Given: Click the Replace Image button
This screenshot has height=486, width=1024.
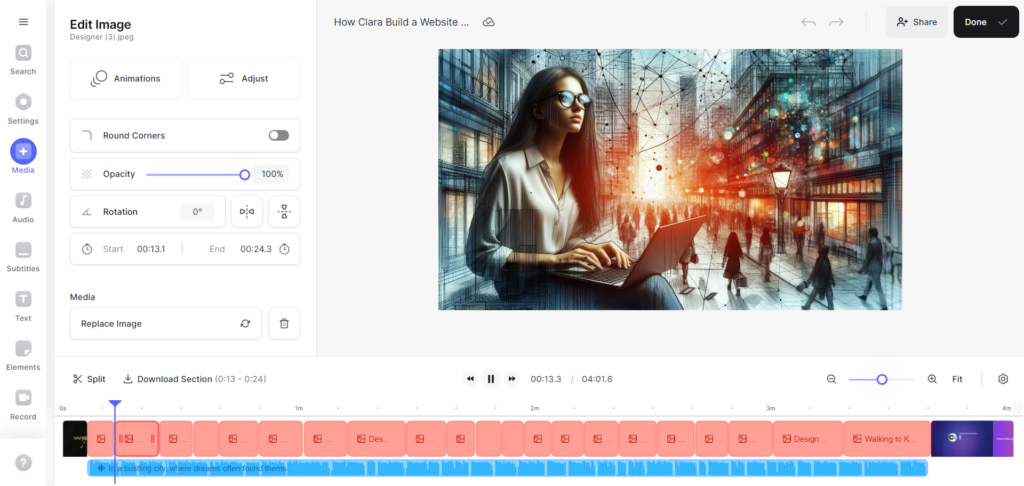Looking at the screenshot, I should (166, 323).
